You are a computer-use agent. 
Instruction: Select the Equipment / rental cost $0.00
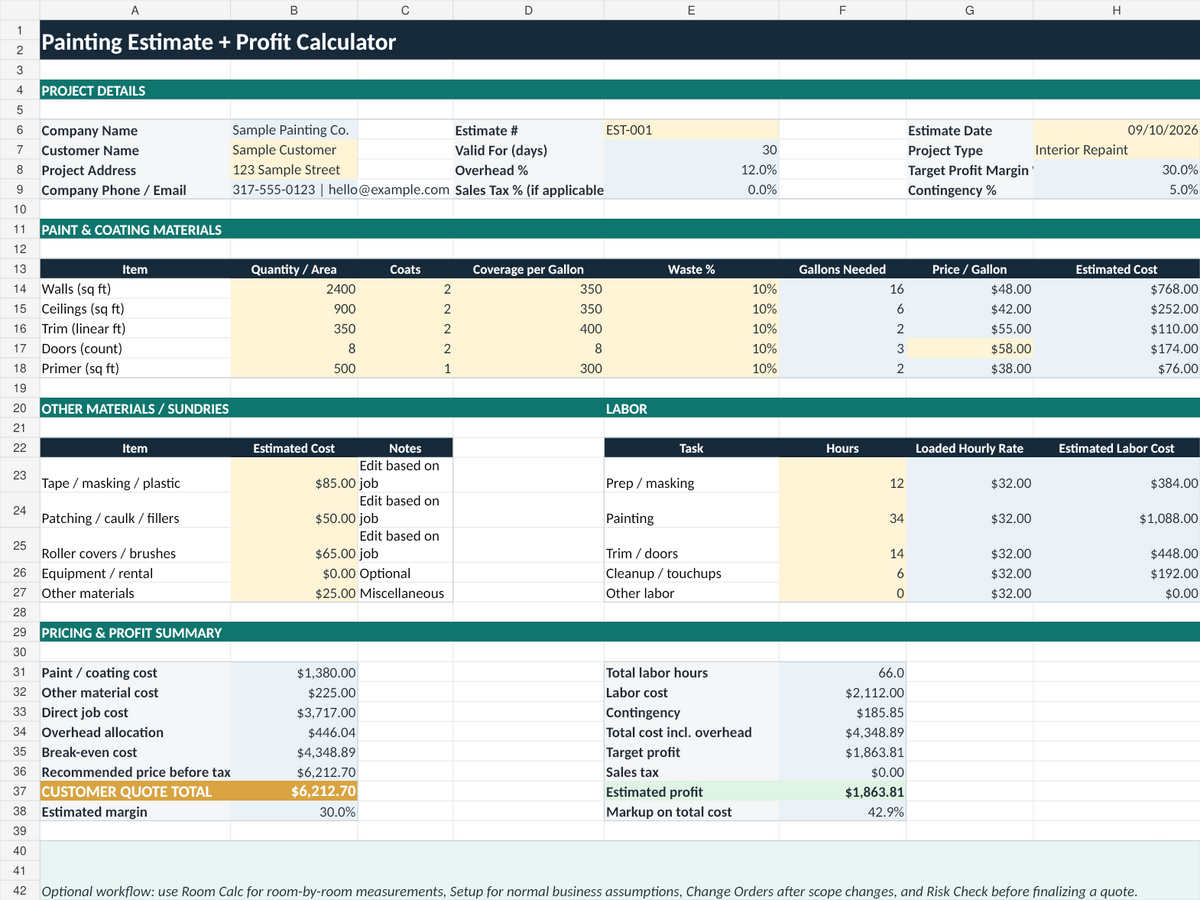coord(293,573)
